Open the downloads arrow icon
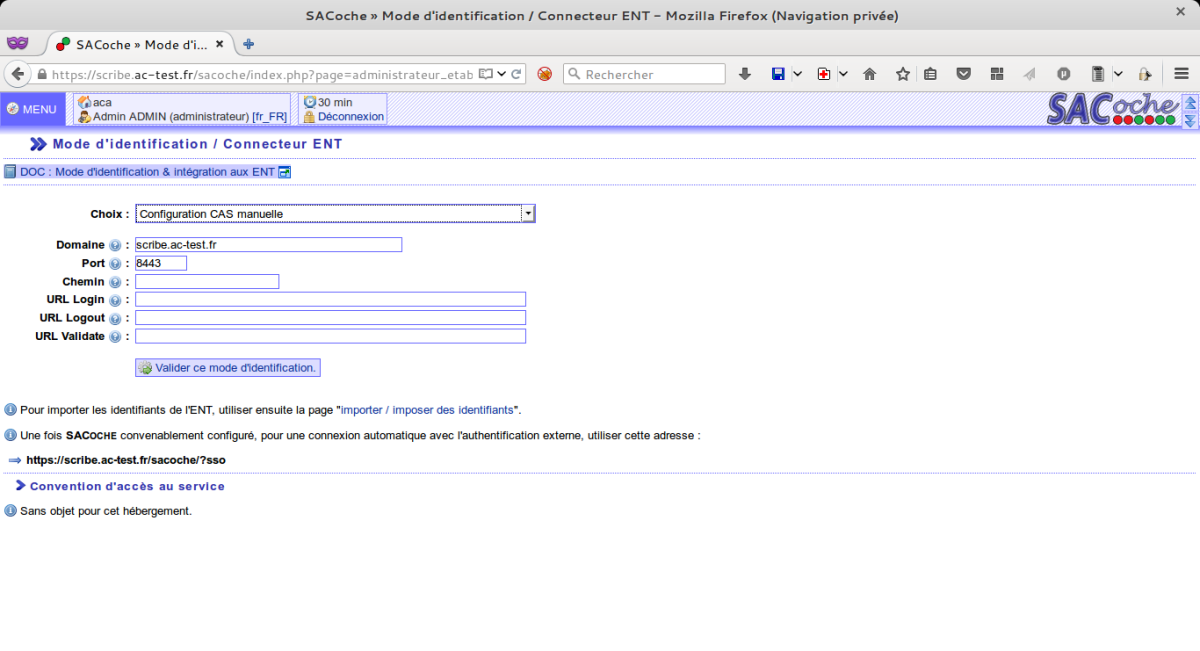The width and height of the screenshot is (1200, 651). 745,74
